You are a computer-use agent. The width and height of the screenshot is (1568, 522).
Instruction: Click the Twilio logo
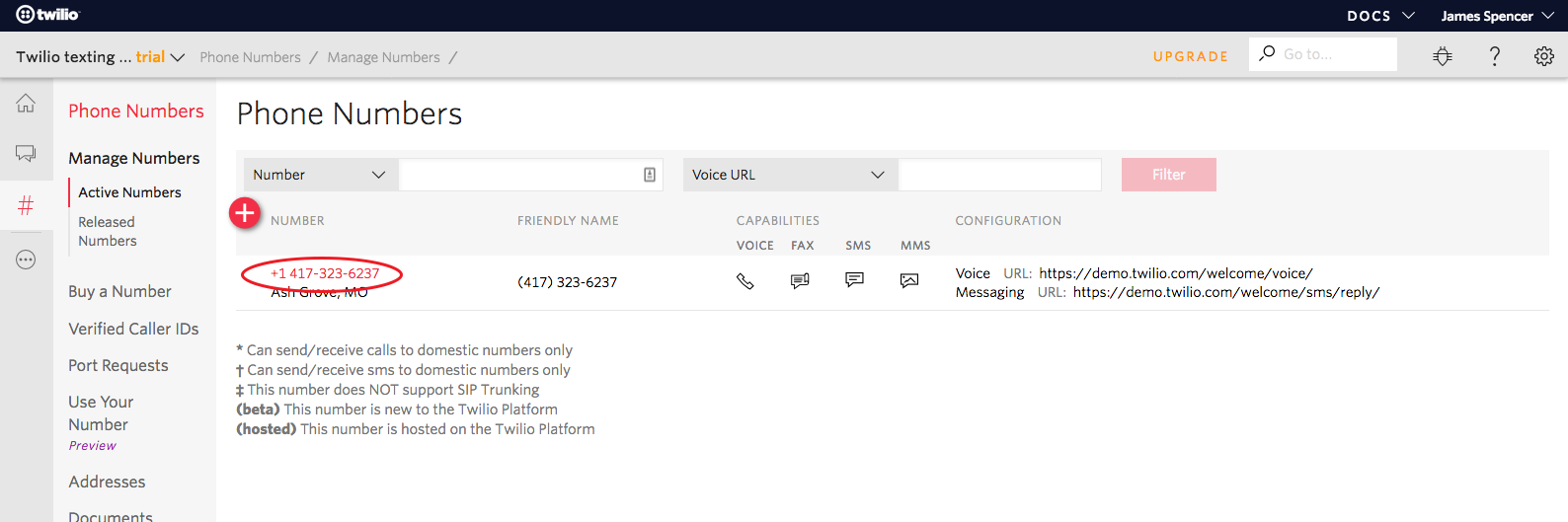pyautogui.click(x=47, y=15)
